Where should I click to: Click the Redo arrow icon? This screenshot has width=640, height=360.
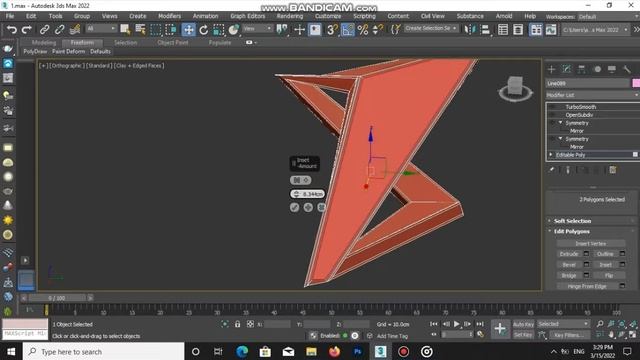pos(27,29)
